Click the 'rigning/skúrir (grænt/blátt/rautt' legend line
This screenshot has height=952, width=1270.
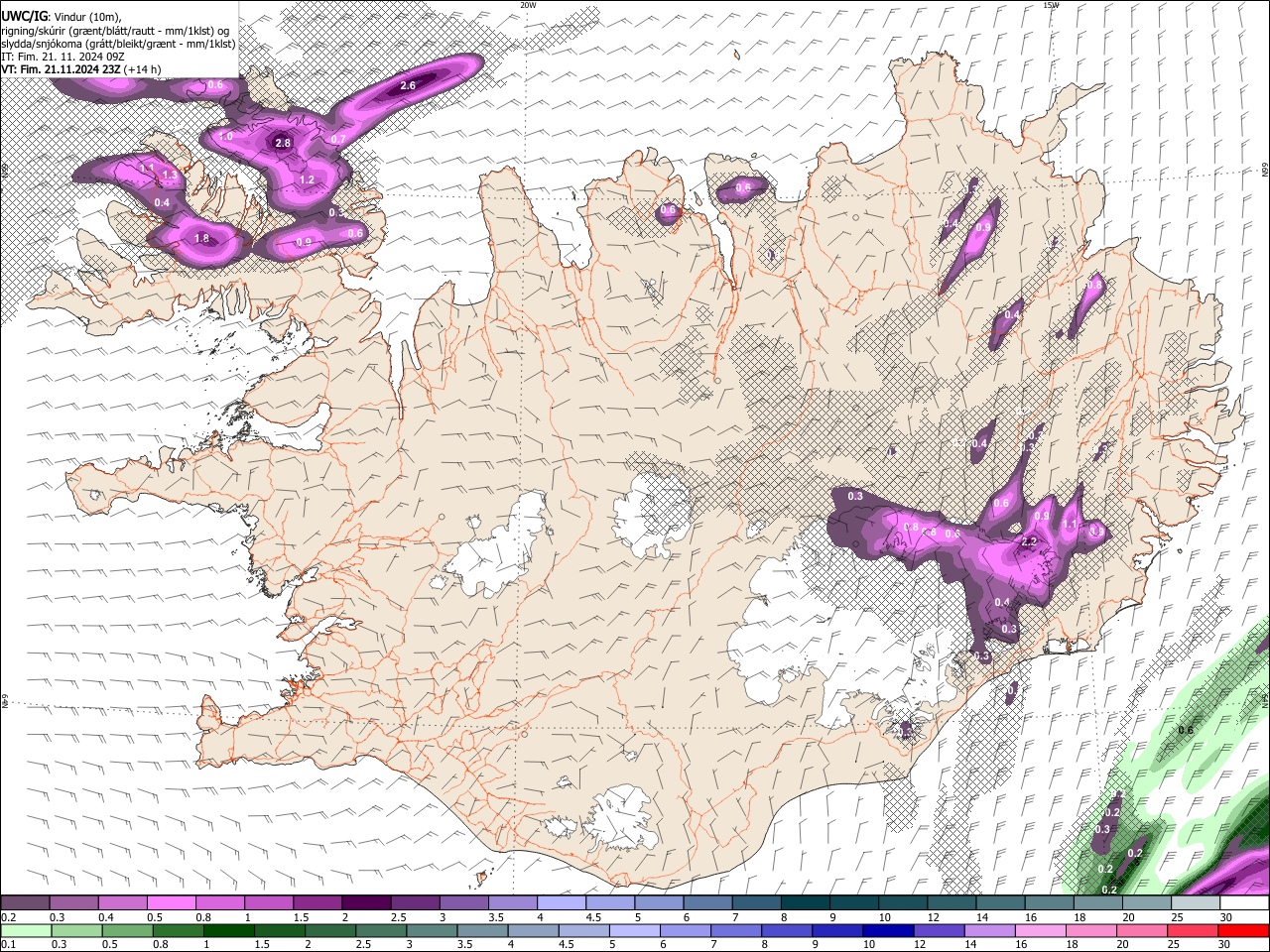click(x=116, y=31)
